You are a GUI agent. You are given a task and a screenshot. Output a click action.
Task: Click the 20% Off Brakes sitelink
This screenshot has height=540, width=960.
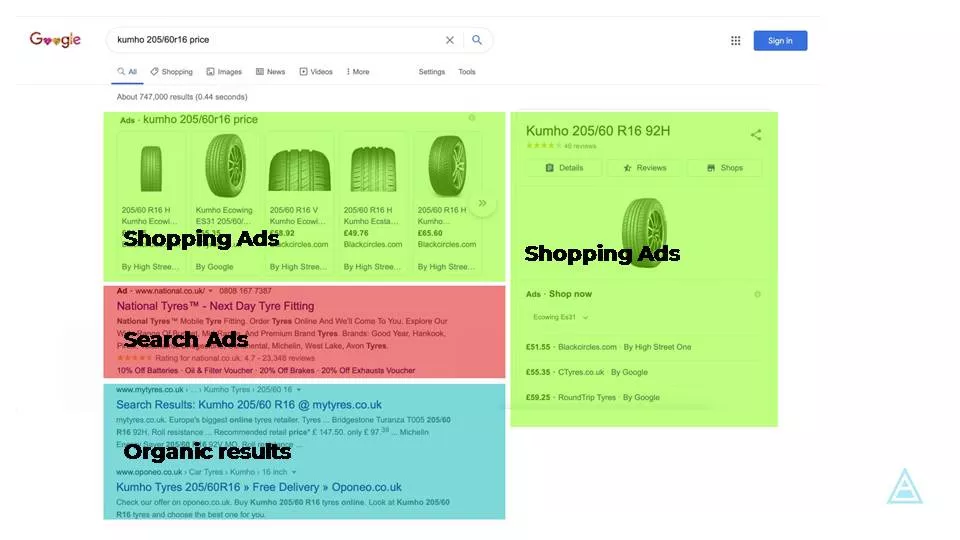click(287, 370)
